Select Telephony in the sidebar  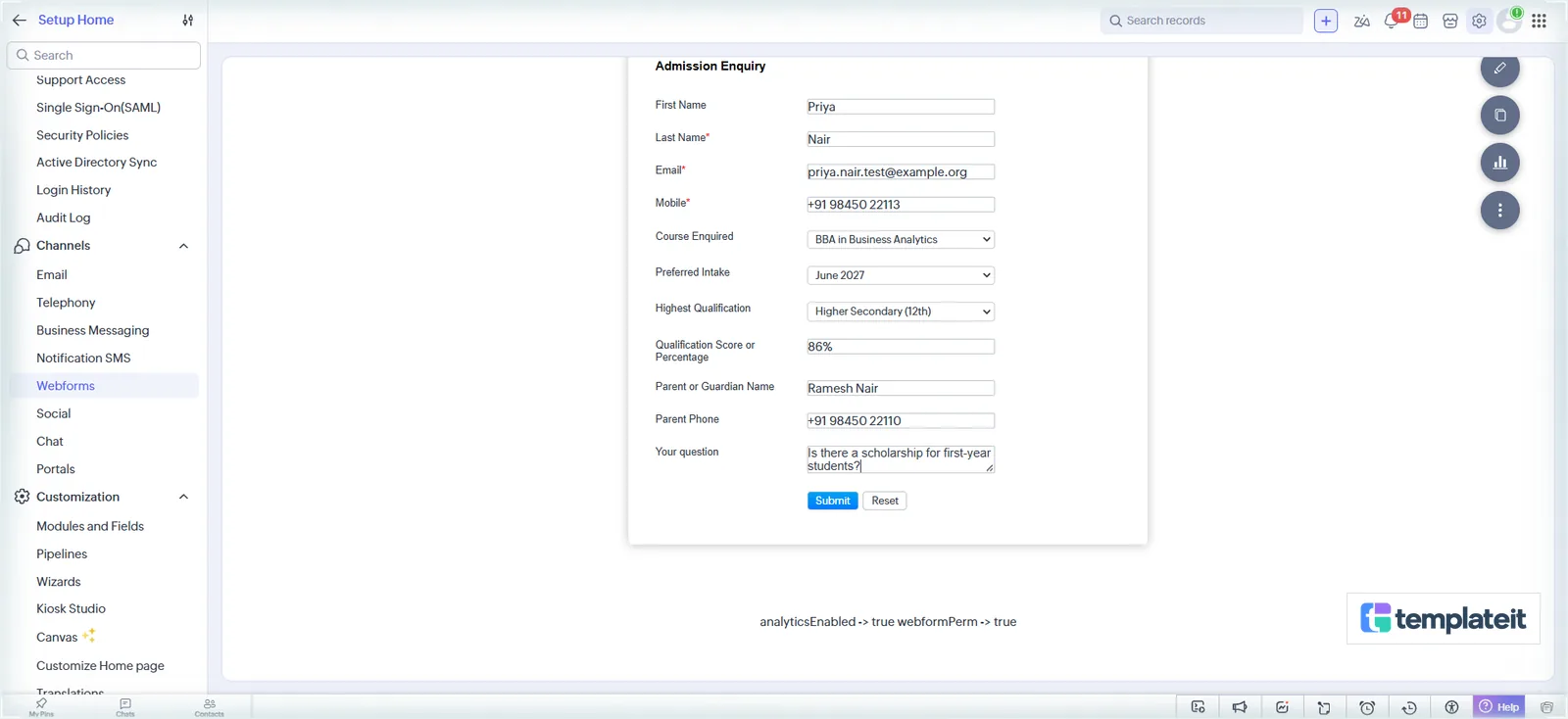point(66,303)
